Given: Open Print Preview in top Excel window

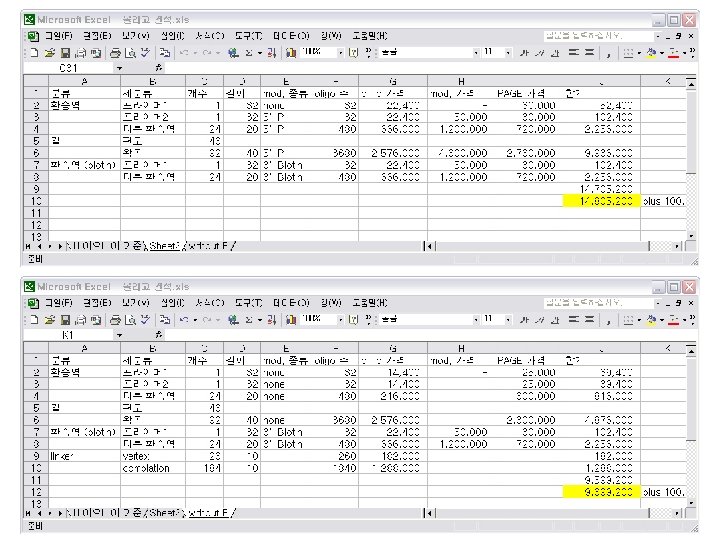Looking at the screenshot, I should pos(130,53).
